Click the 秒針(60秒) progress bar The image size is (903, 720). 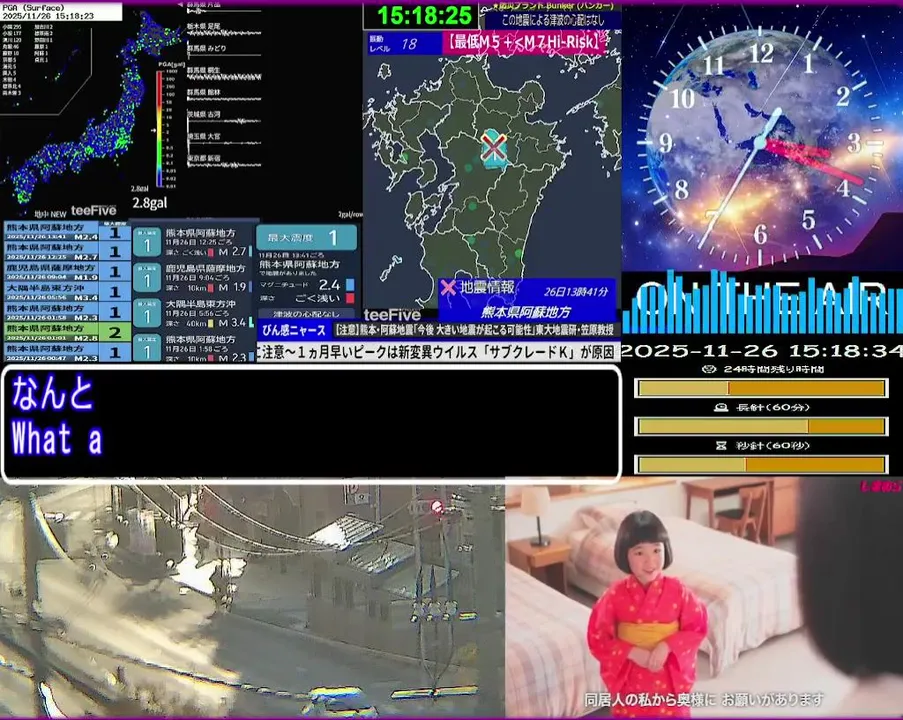click(x=761, y=464)
